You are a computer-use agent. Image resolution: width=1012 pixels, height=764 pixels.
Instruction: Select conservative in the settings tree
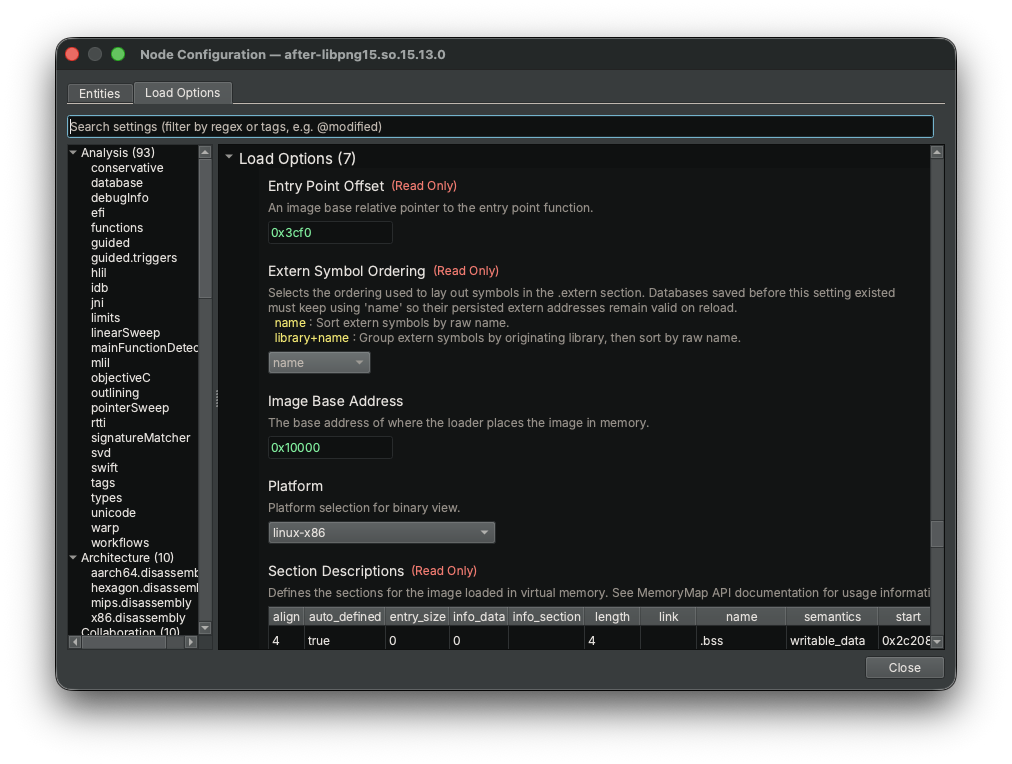[x=127, y=168]
